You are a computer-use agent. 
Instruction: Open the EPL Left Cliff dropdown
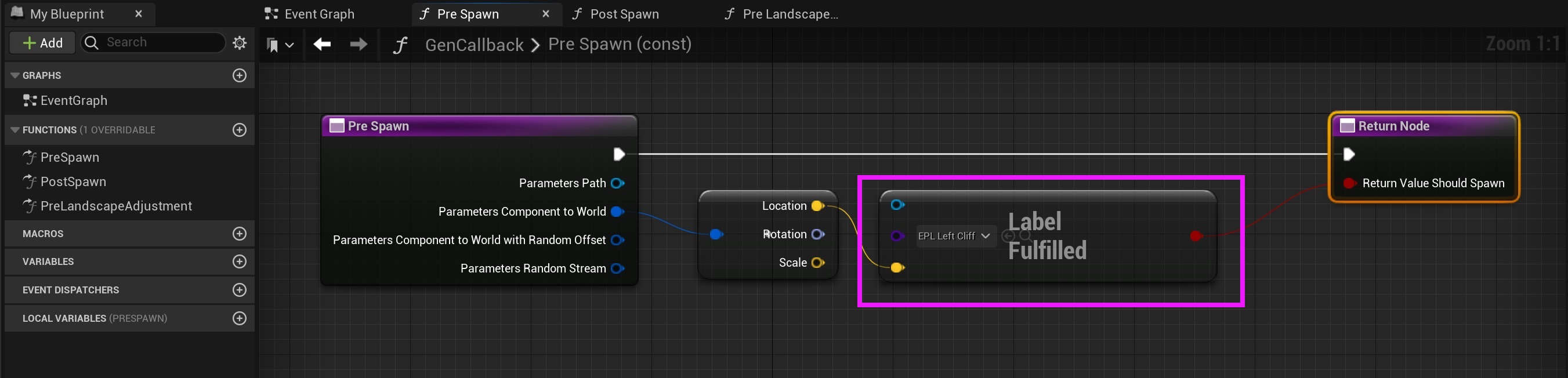coord(955,236)
